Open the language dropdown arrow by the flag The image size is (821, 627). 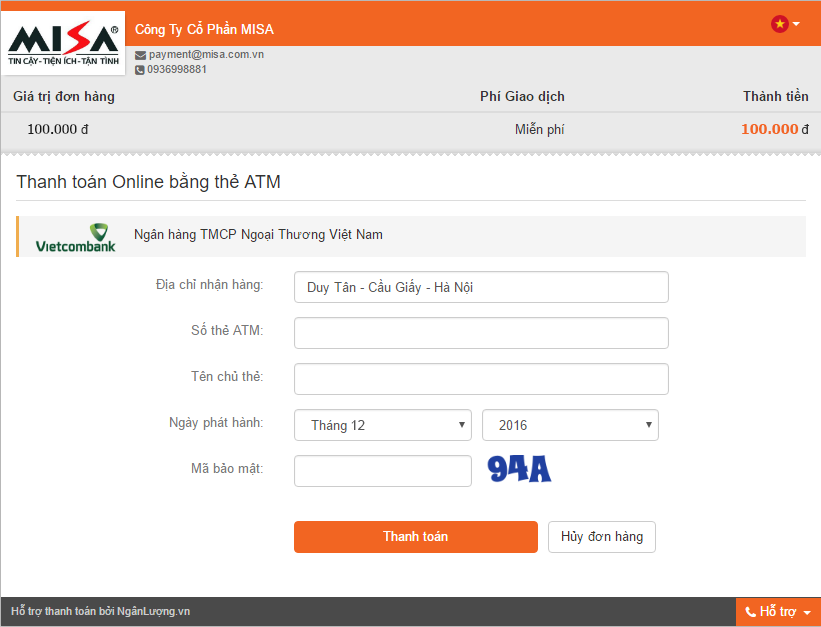(796, 24)
